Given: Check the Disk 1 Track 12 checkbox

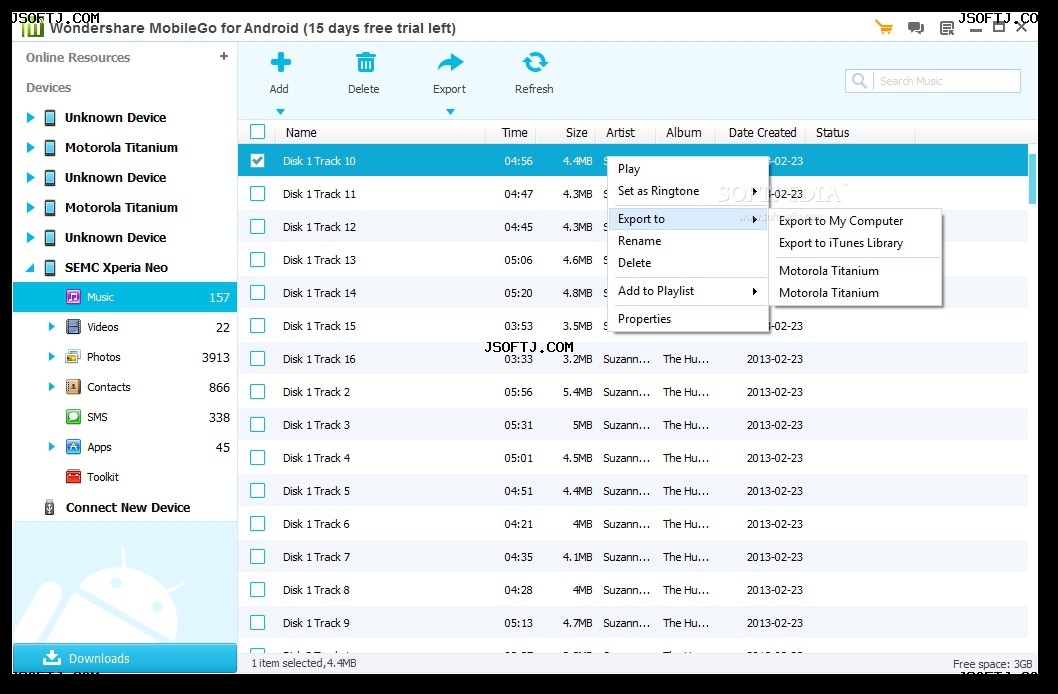Looking at the screenshot, I should point(257,227).
